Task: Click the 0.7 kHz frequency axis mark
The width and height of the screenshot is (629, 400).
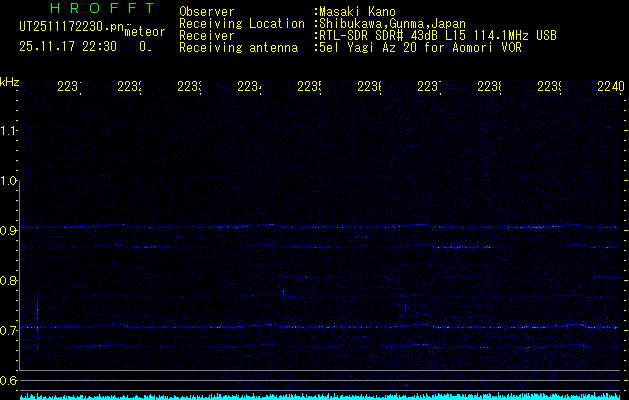Action: (x=10, y=330)
